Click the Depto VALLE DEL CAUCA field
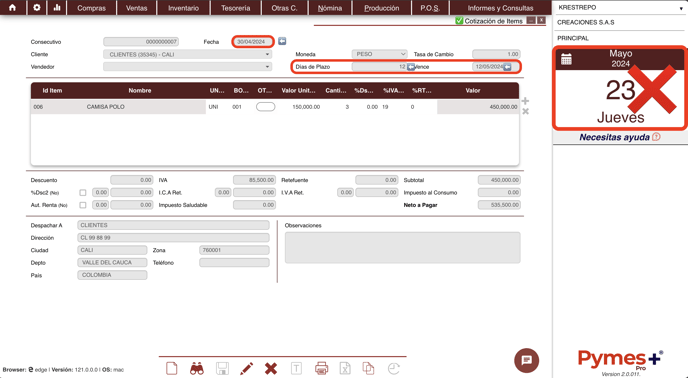Image resolution: width=688 pixels, height=378 pixels. (112, 263)
